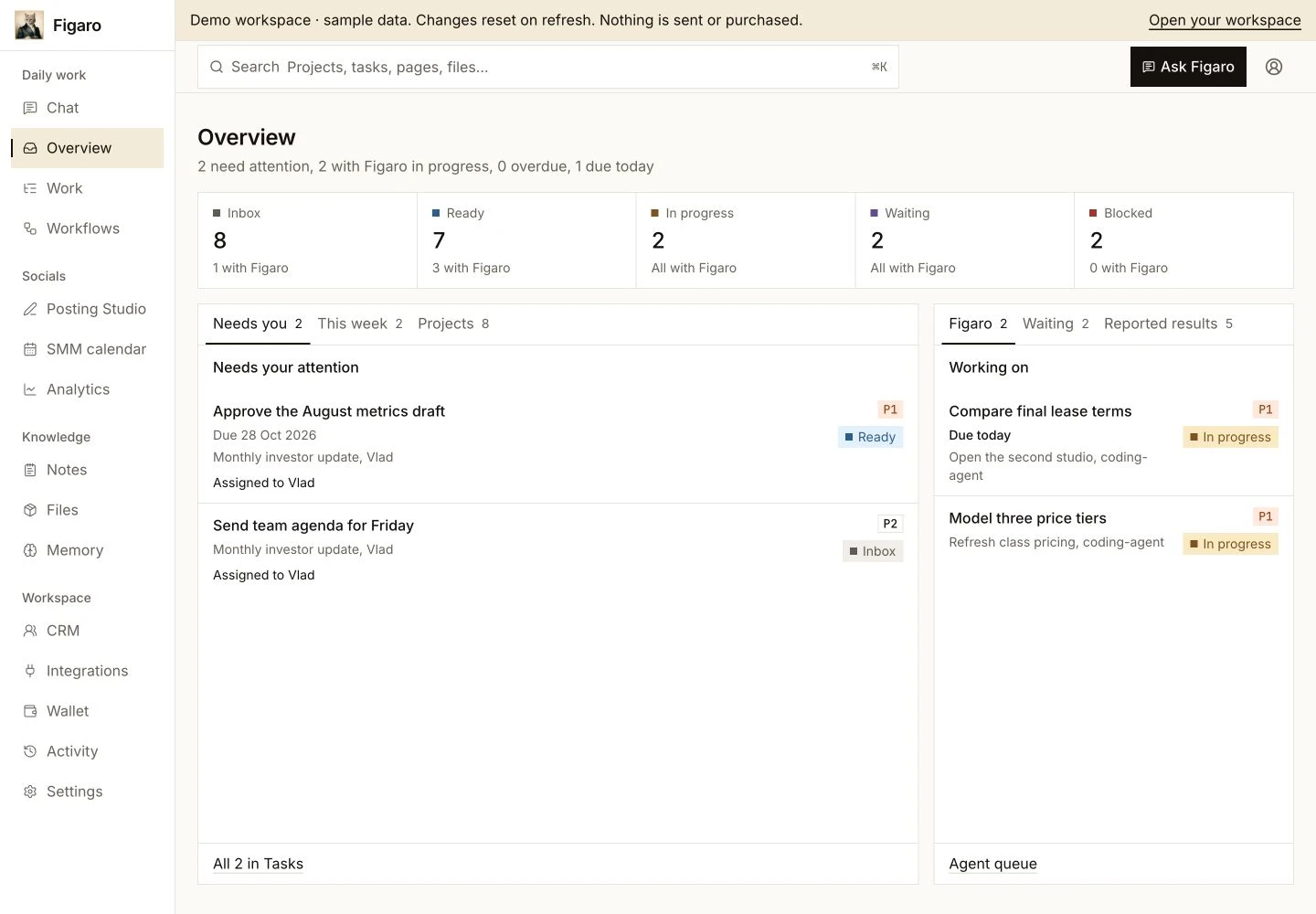Click the Wallet icon

(30, 711)
